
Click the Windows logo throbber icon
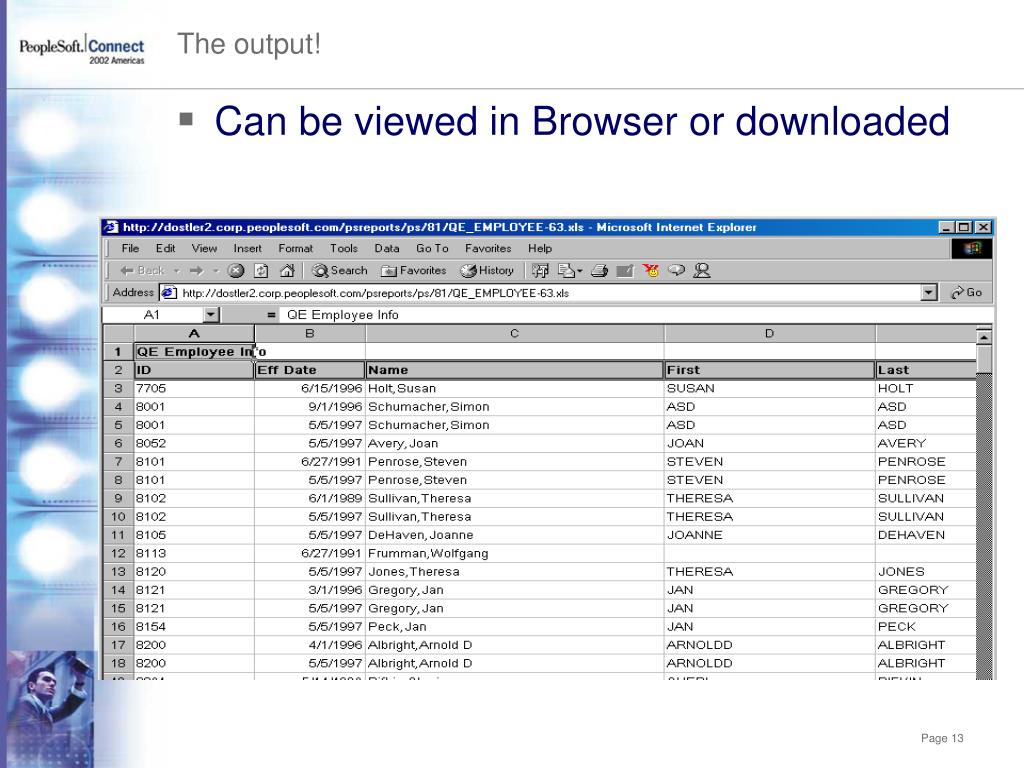pos(972,248)
